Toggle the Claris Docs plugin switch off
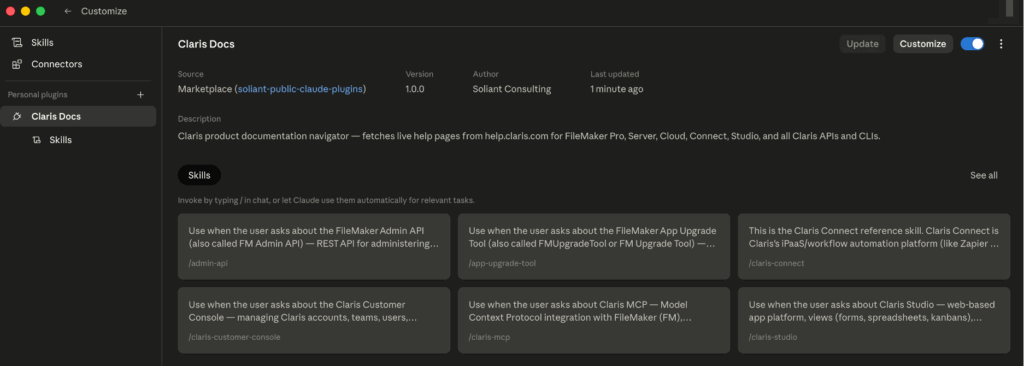The image size is (1024, 366). [x=972, y=44]
